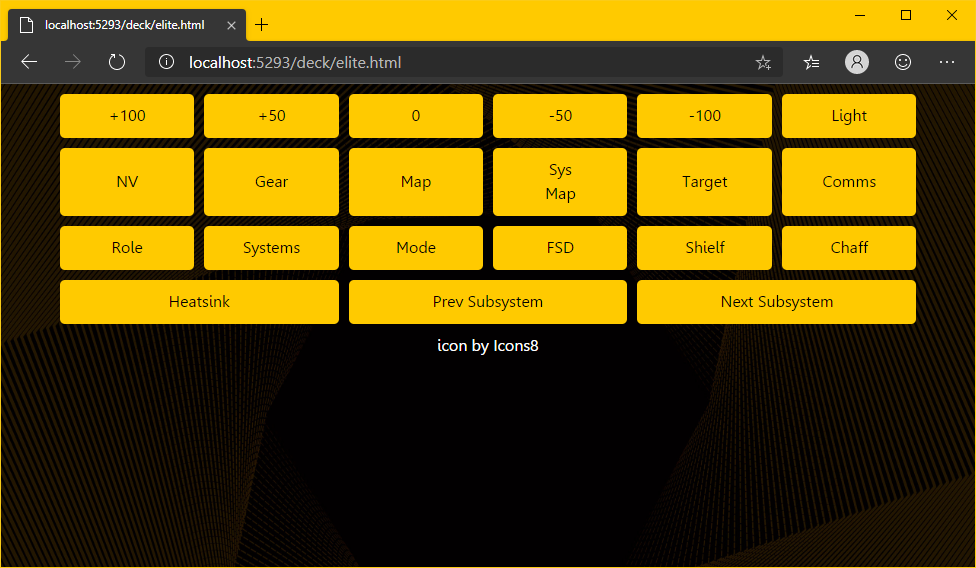Viewport: 976px width, 568px height.
Task: Toggle night vision with NV button
Action: click(127, 182)
